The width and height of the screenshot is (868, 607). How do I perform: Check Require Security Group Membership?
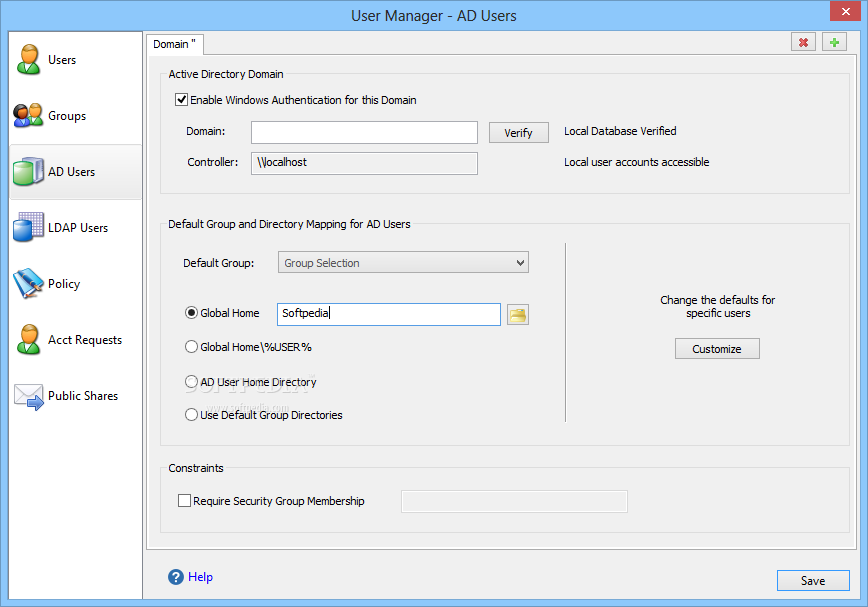pyautogui.click(x=184, y=501)
